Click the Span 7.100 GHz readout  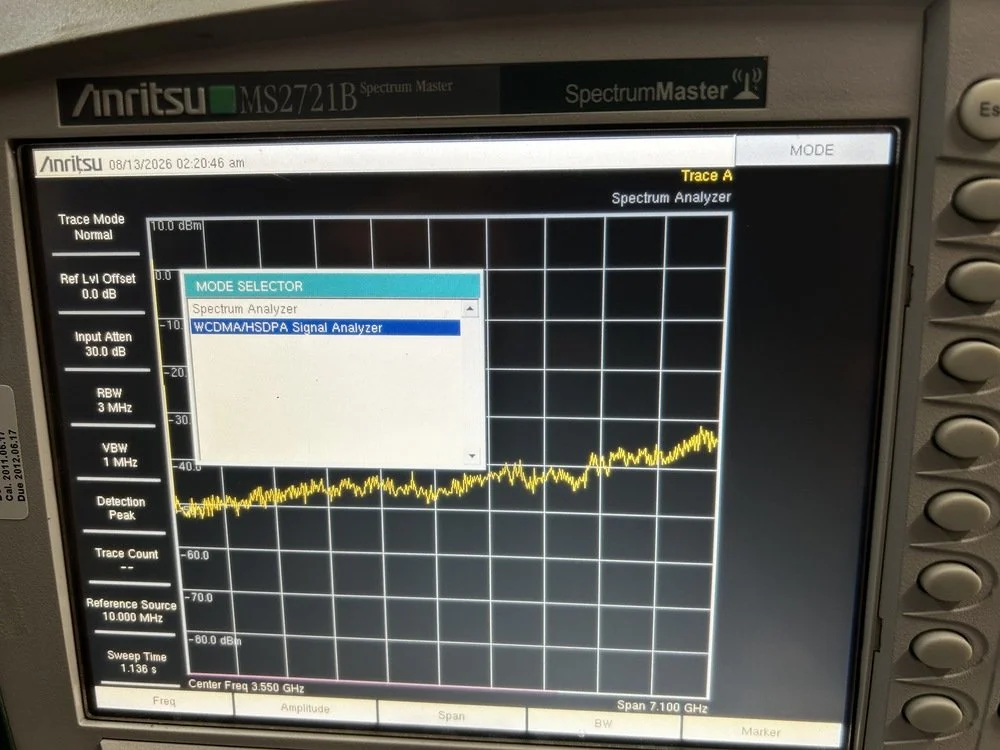[662, 706]
